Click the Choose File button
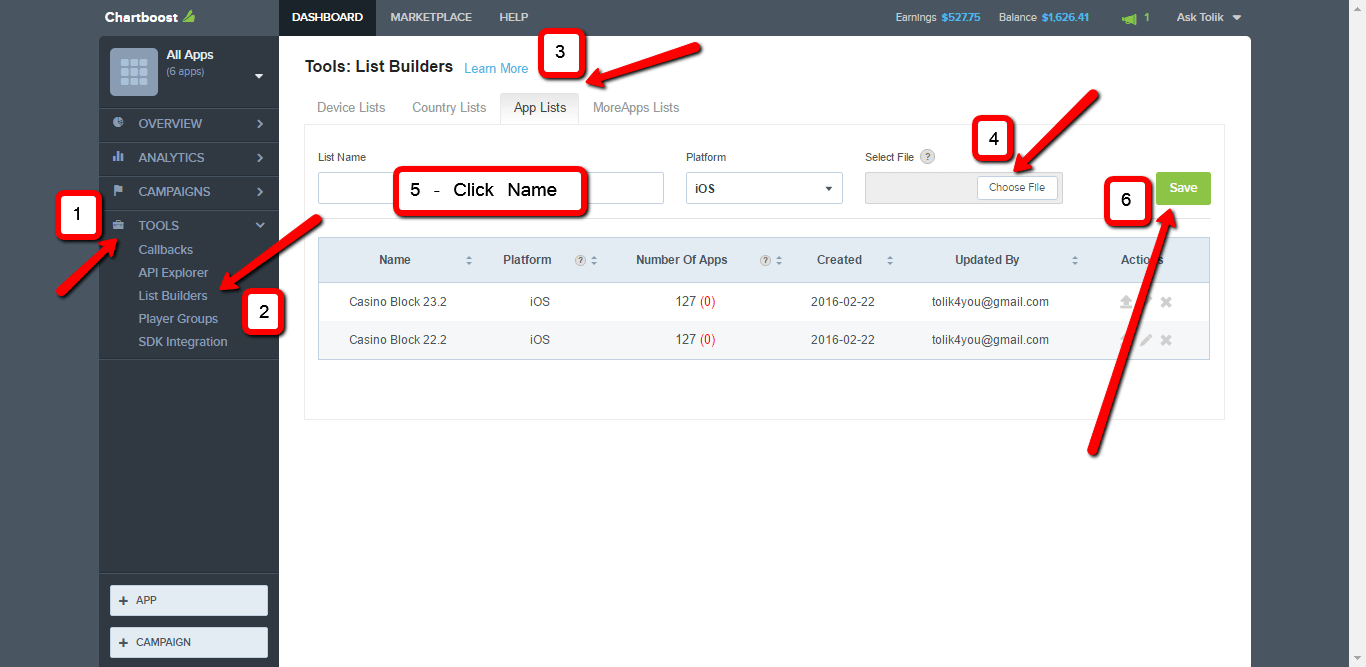 [x=1017, y=188]
